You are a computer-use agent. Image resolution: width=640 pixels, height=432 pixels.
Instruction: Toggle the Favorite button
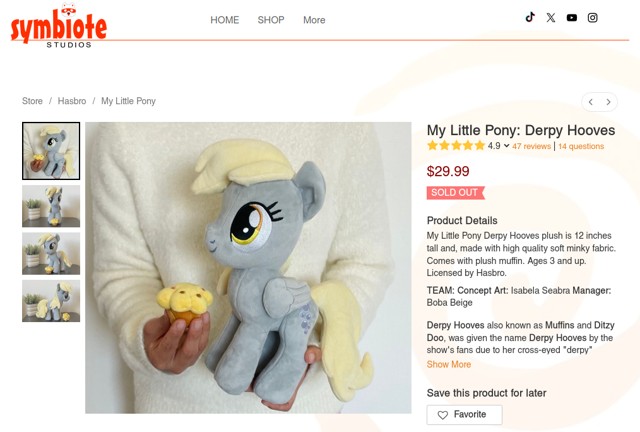tap(464, 415)
